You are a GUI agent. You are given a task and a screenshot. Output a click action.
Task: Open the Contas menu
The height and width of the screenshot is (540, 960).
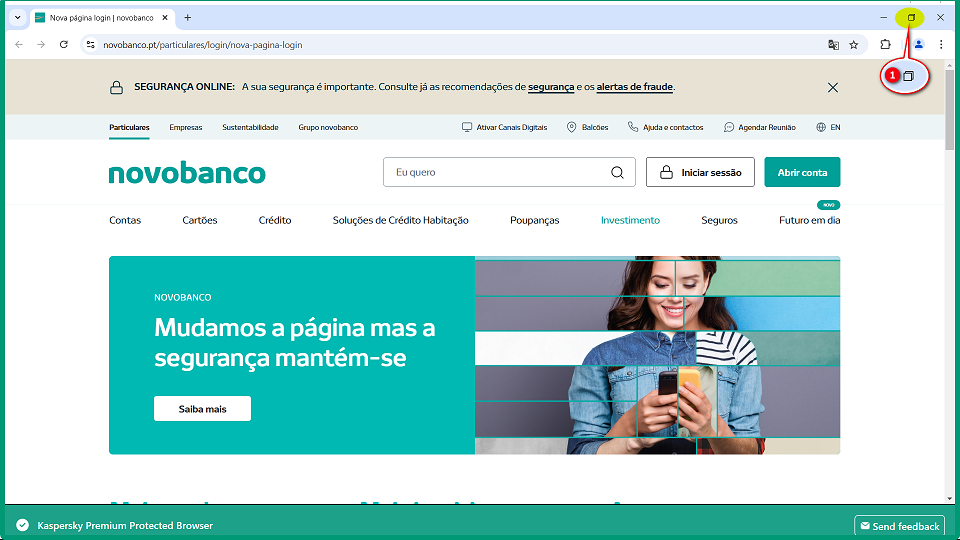125,220
